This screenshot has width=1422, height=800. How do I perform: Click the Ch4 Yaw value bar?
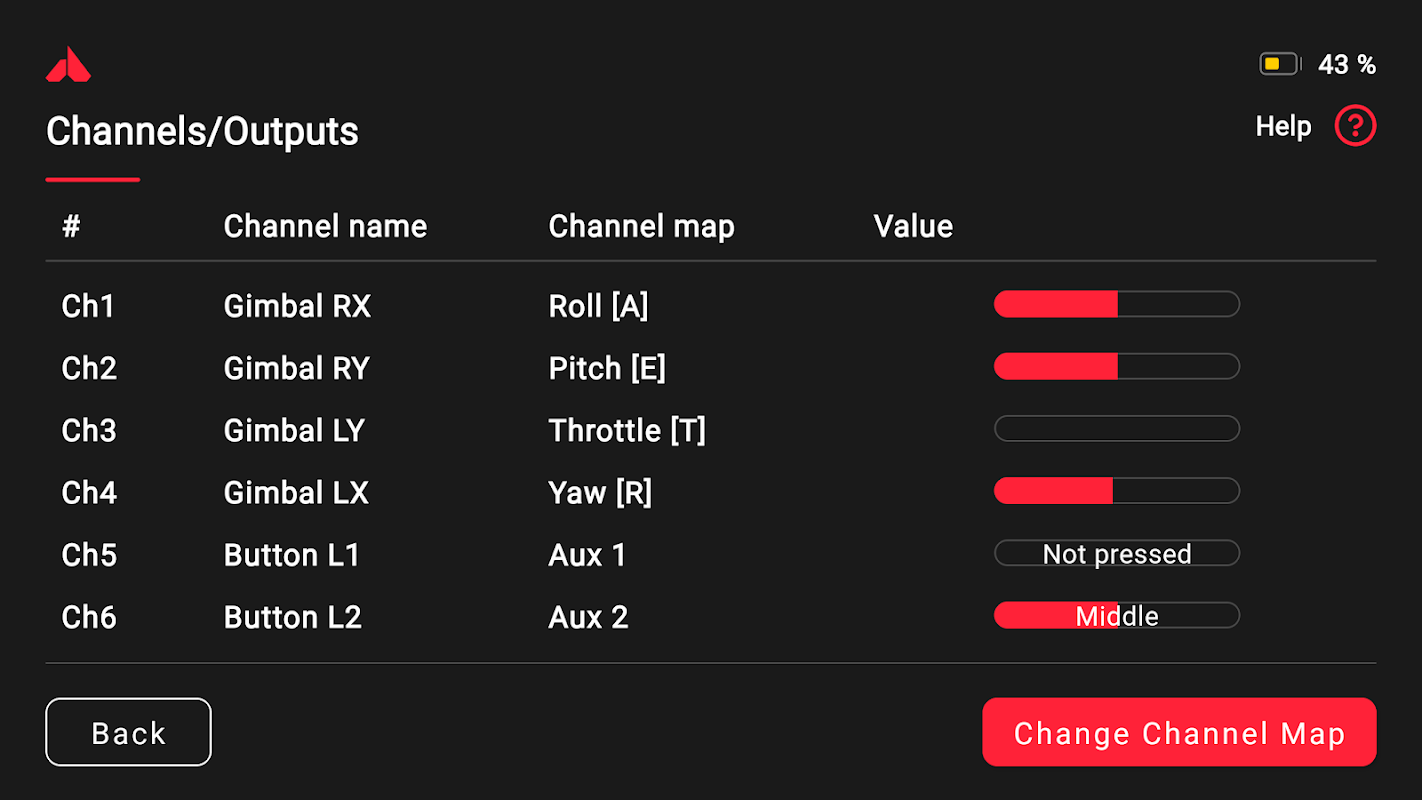coord(1116,491)
